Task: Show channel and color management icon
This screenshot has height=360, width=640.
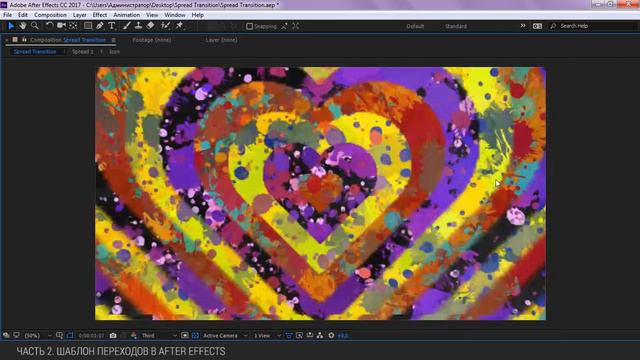Action: [133, 336]
